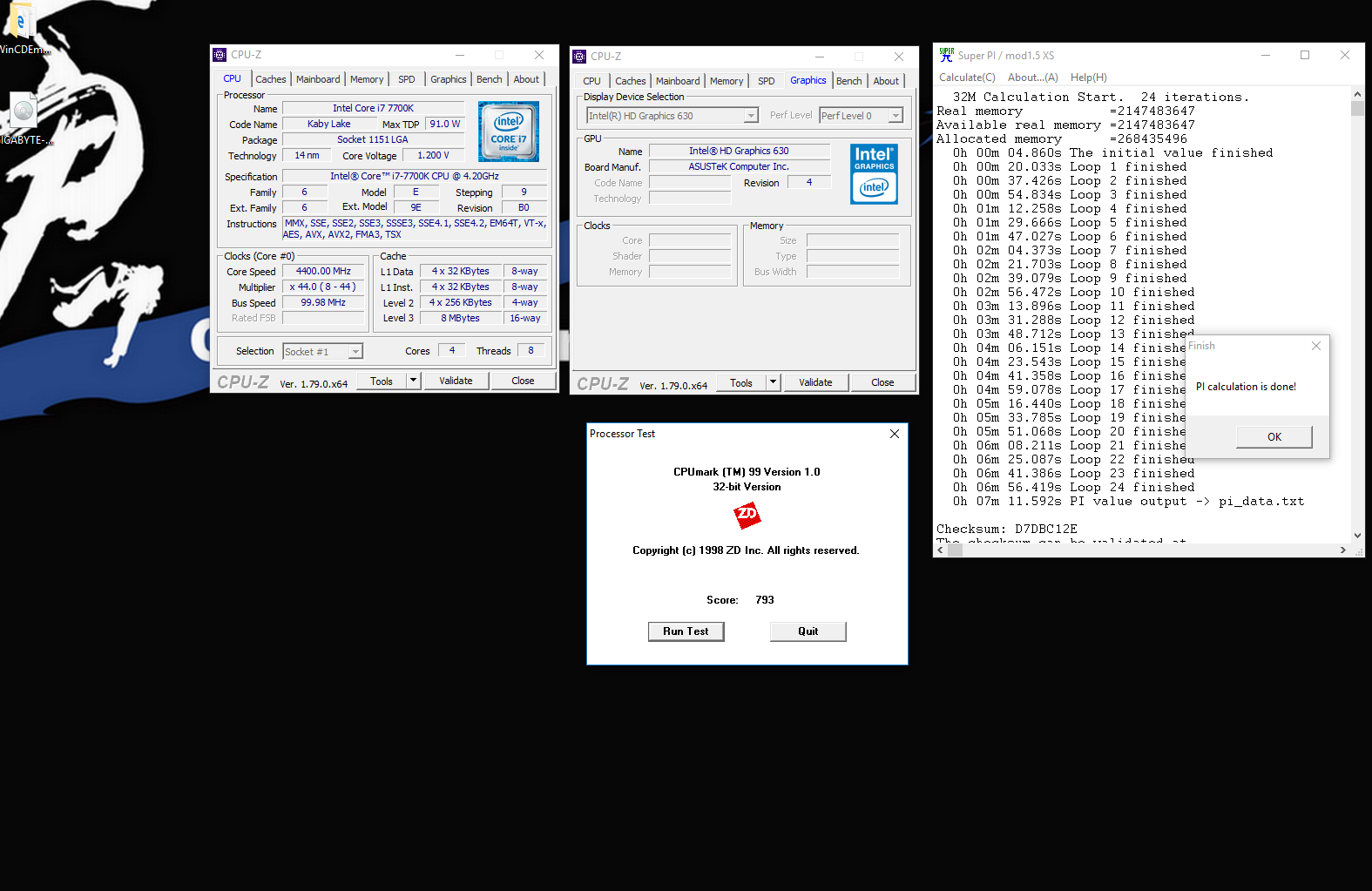Click the Board Manuf. ASUSTeK Computer Inc. field
This screenshot has height=891, width=1372.
(x=739, y=166)
